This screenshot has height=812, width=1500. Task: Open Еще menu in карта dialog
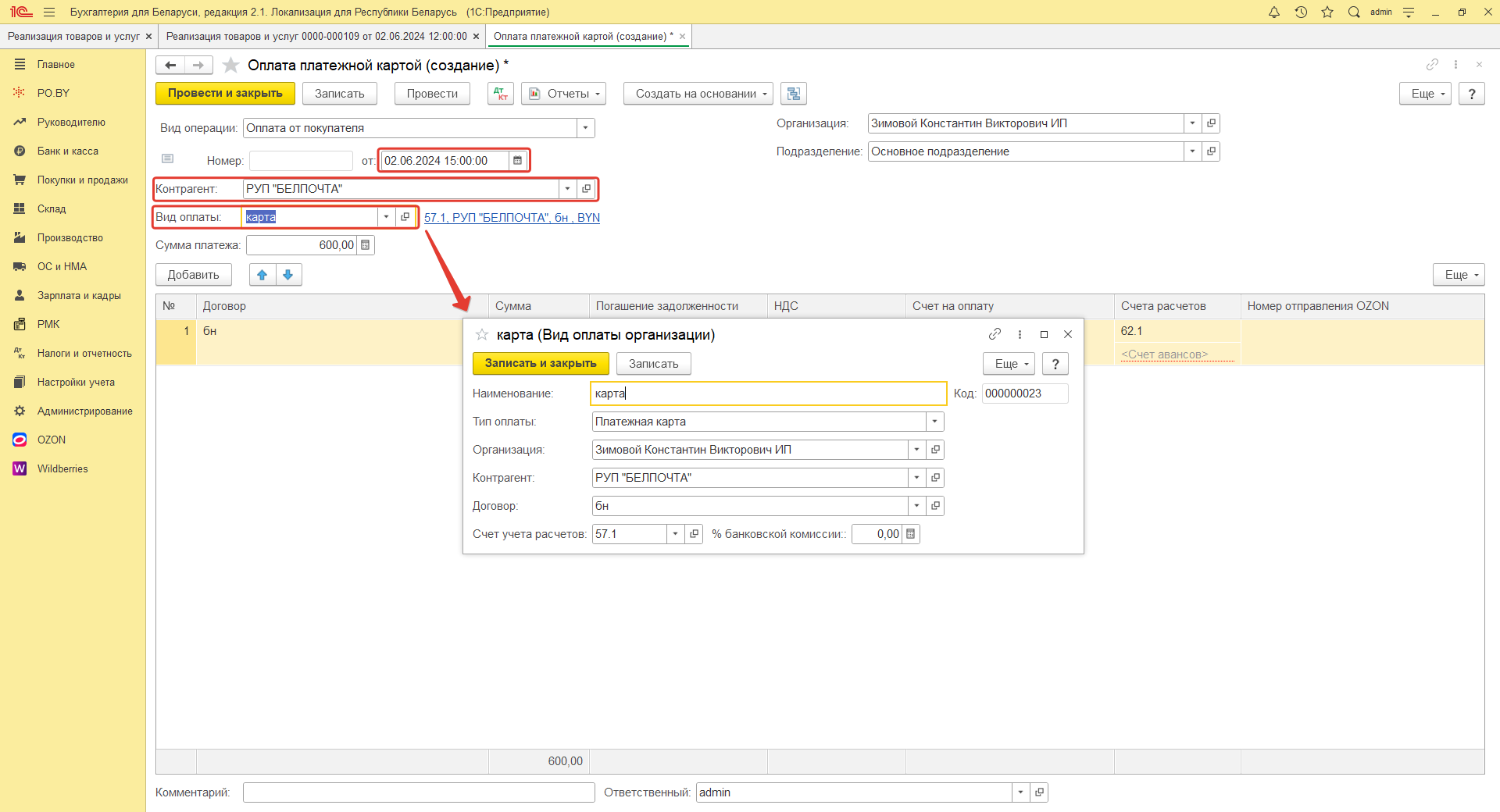tap(1009, 364)
